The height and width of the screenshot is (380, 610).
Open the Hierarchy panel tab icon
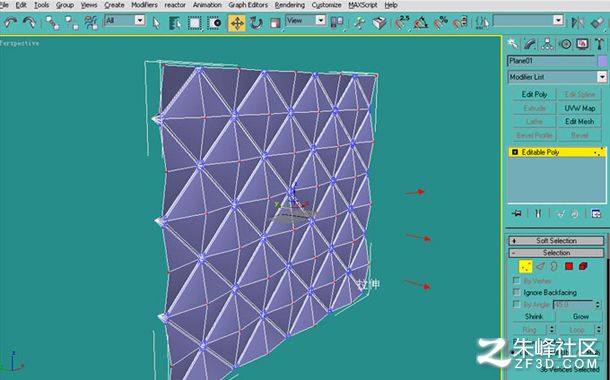point(547,44)
